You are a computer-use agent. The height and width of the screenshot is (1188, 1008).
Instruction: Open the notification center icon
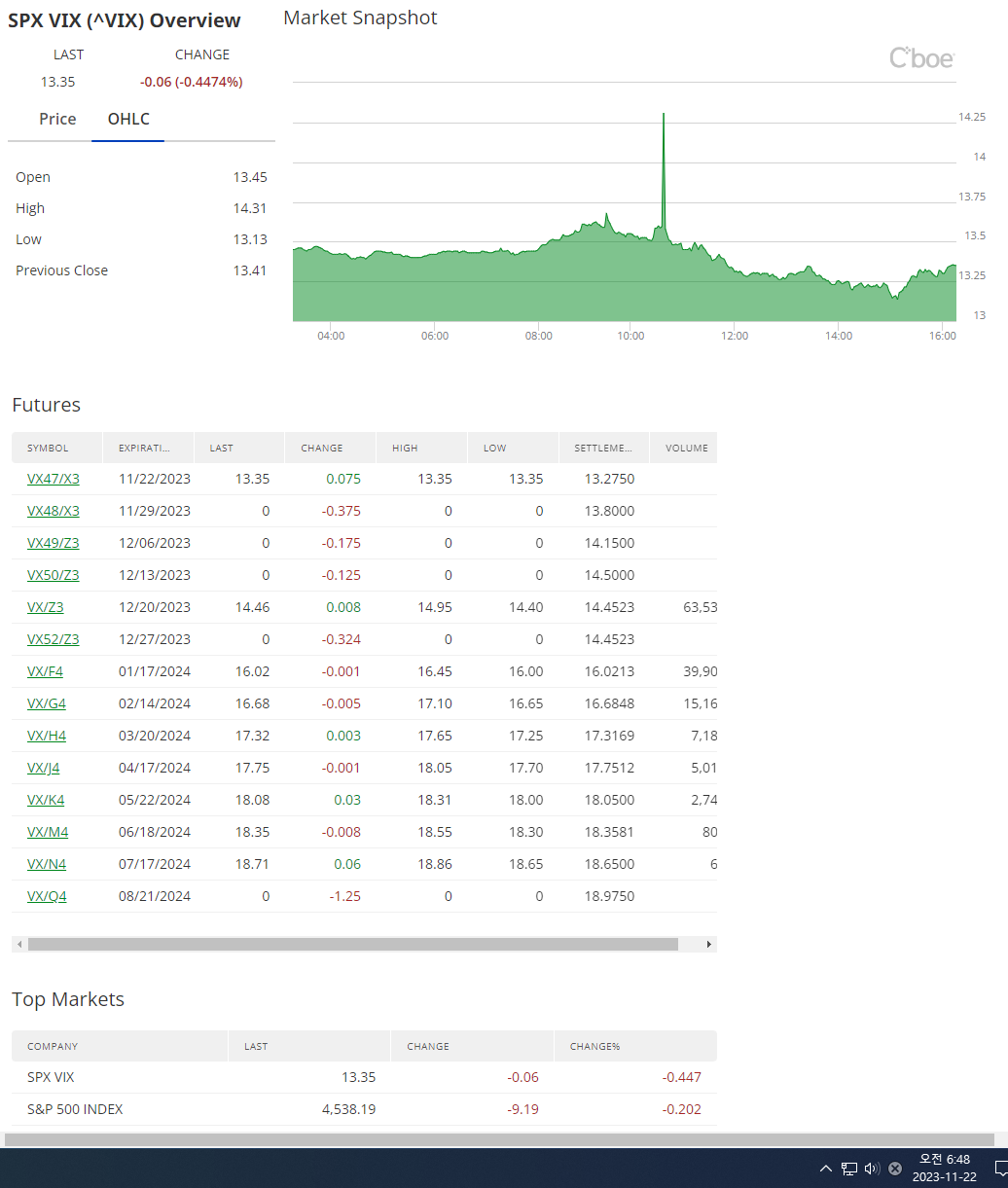point(1000,1169)
